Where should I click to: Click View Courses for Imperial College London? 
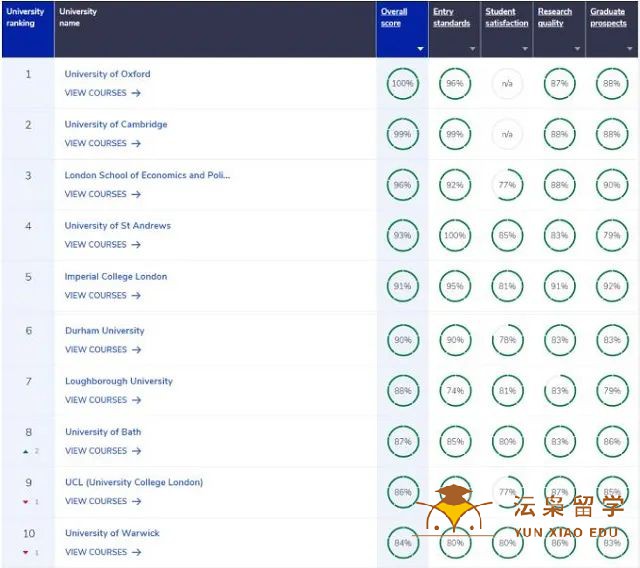pyautogui.click(x=102, y=295)
